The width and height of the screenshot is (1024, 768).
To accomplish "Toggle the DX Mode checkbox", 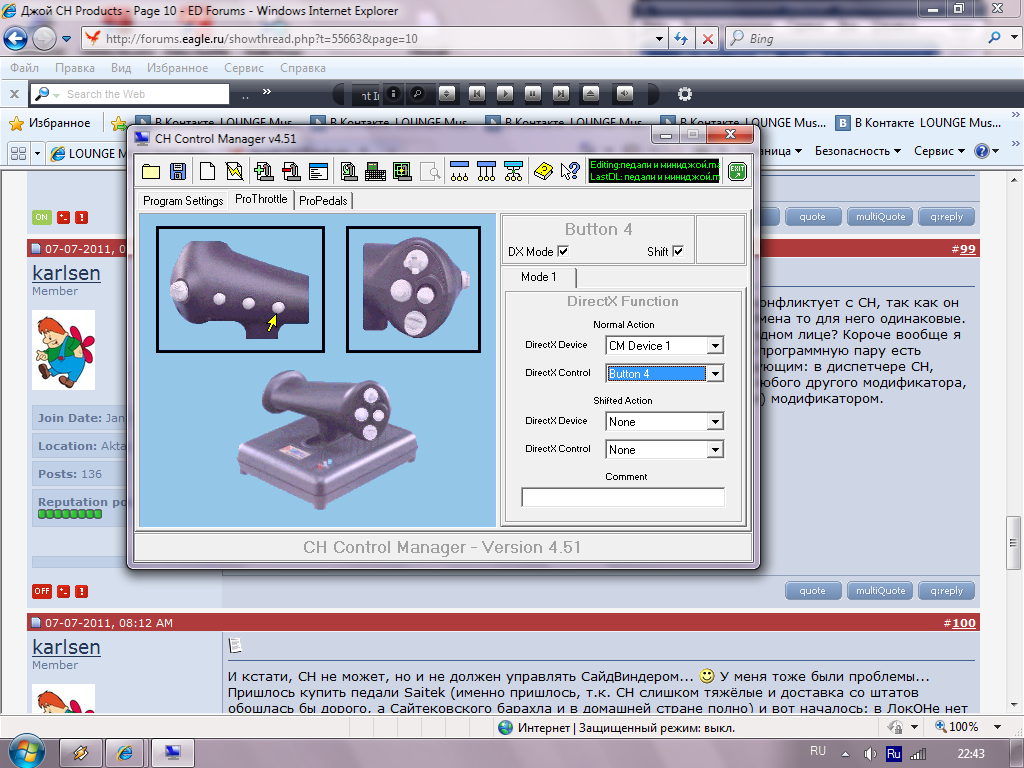I will [563, 251].
